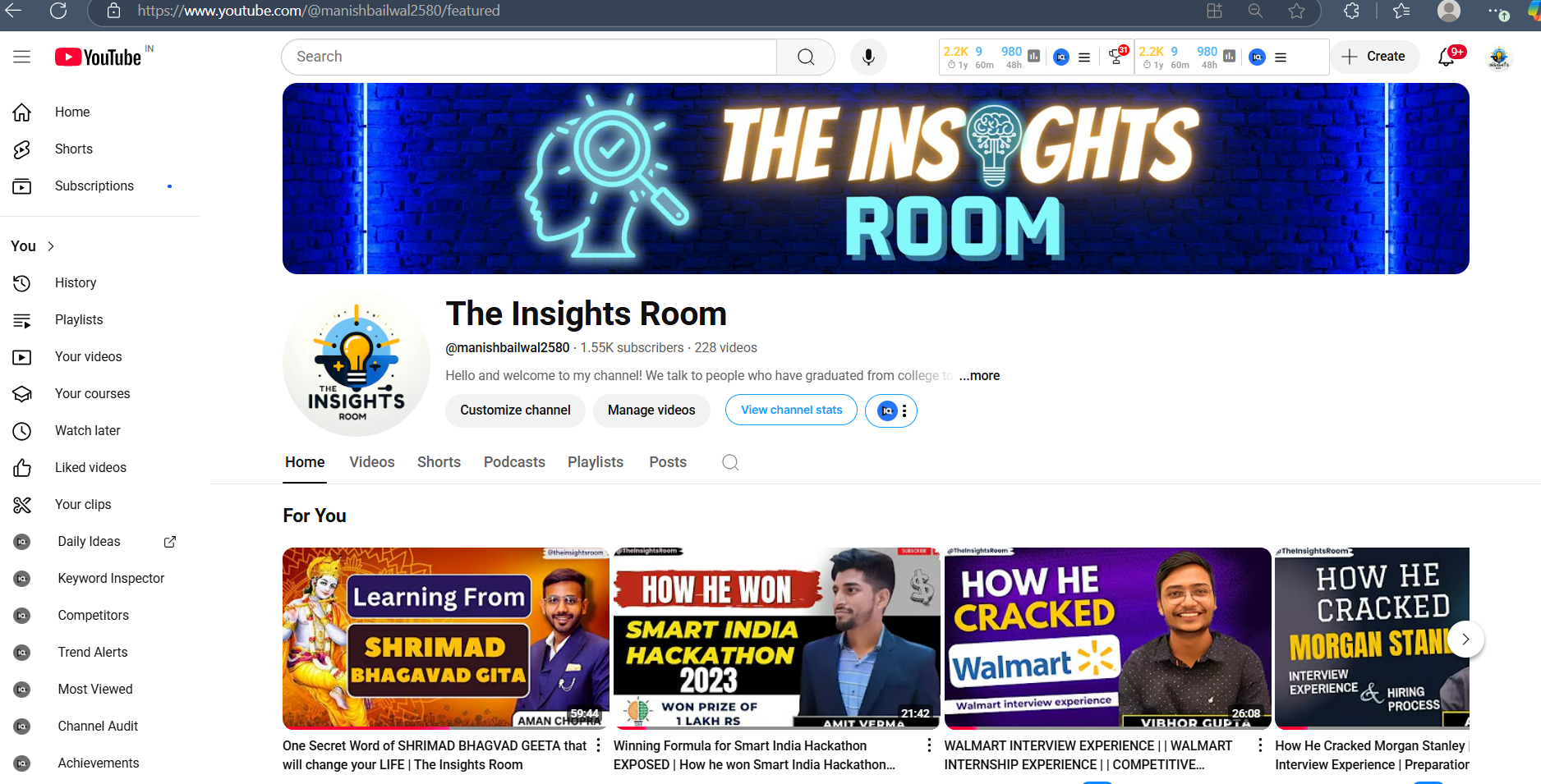The height and width of the screenshot is (784, 1541).
Task: Open the browser zoom magnifier icon
Action: click(1255, 11)
